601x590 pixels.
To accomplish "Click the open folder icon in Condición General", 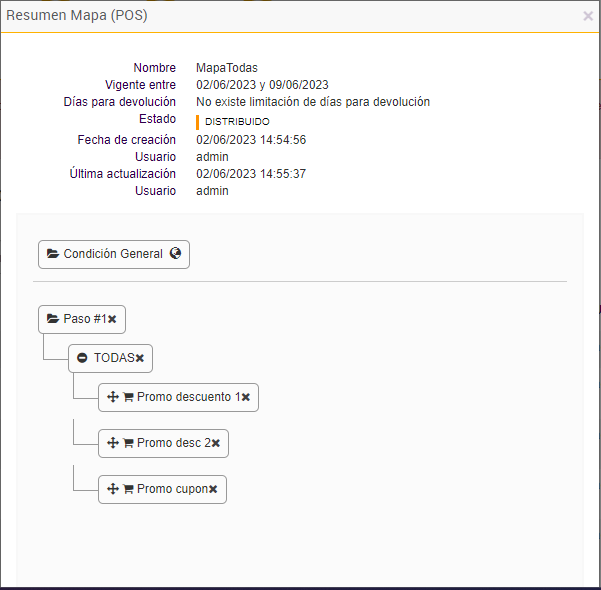I will 53,253.
